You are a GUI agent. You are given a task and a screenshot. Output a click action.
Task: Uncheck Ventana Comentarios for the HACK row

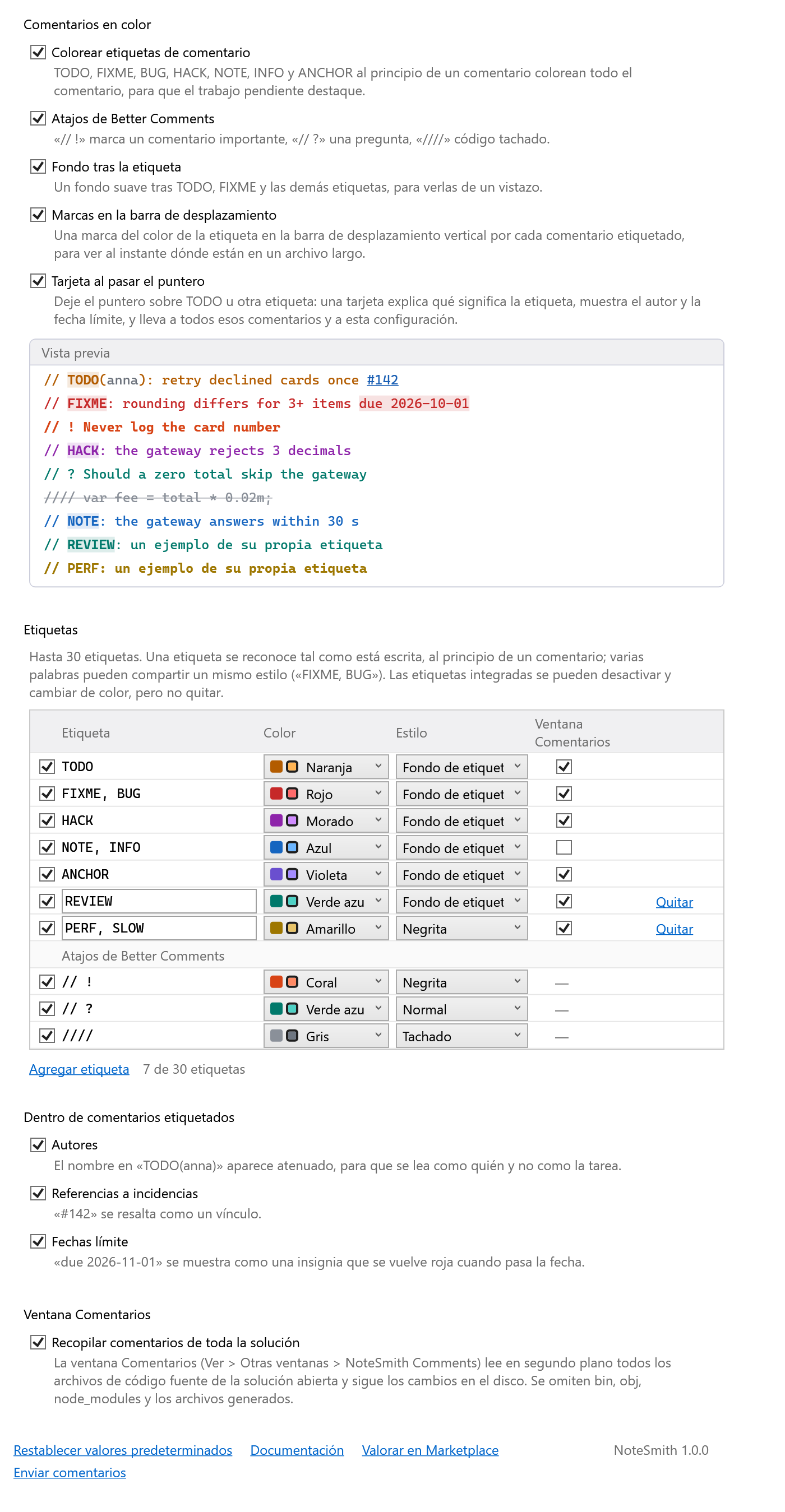point(564,820)
